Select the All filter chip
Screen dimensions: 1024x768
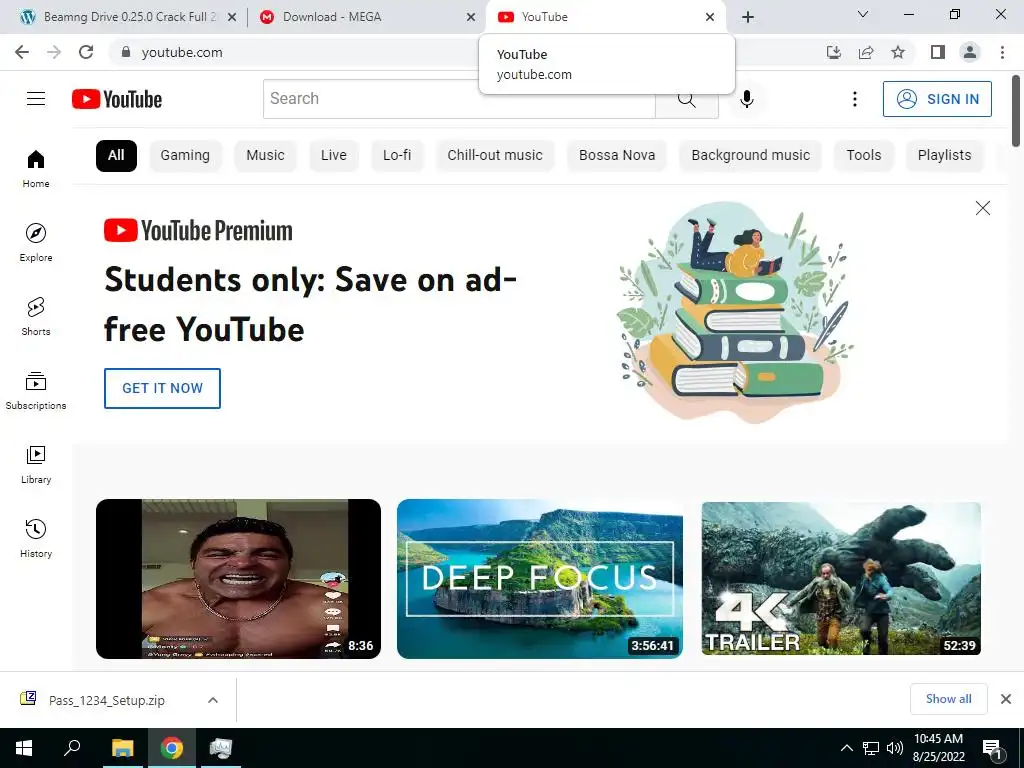coord(116,155)
